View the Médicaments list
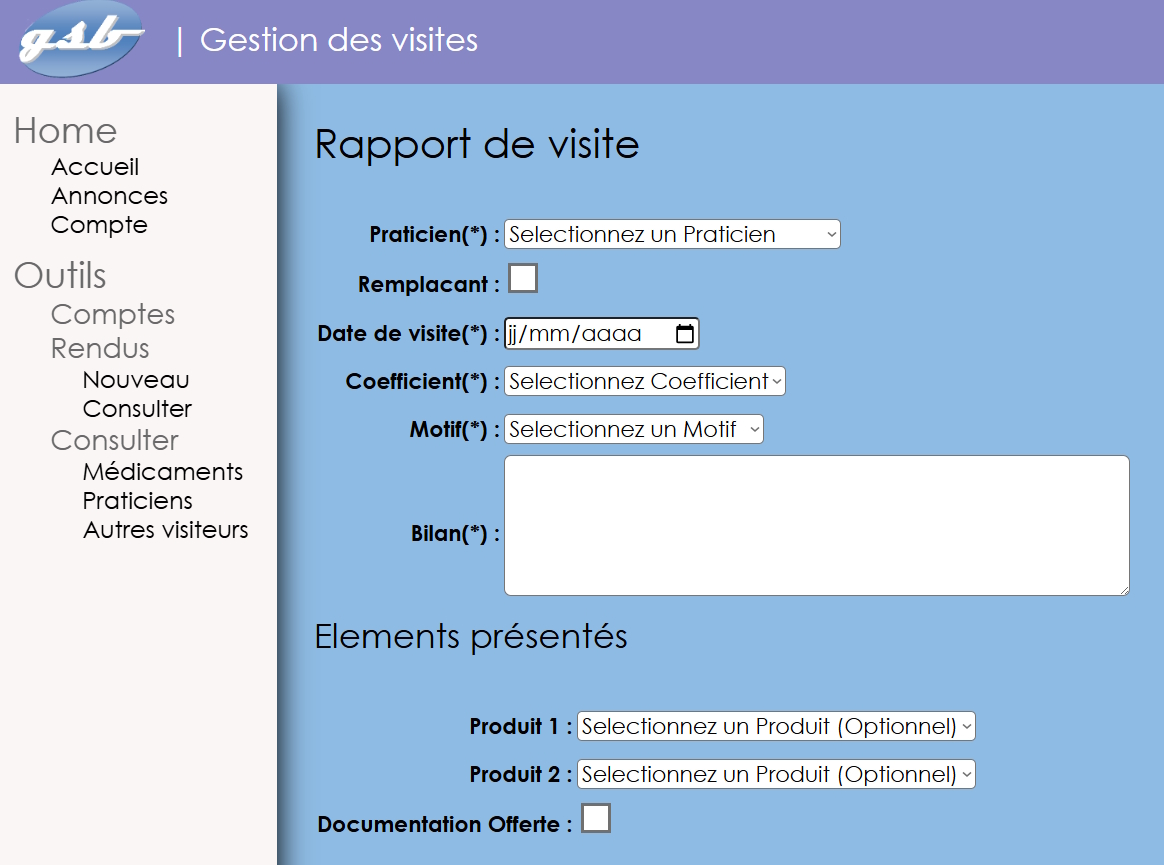Screen dimensions: 1164x865 (163, 472)
